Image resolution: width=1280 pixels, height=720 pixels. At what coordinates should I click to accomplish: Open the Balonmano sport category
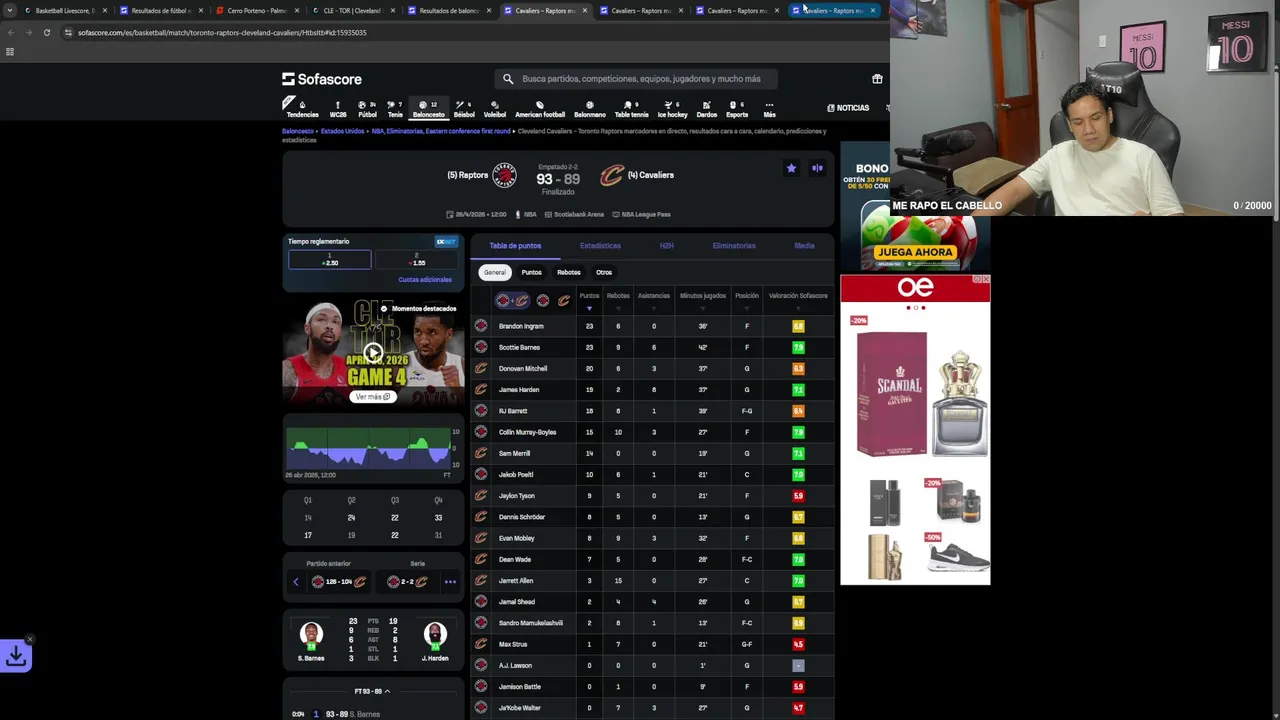click(590, 109)
